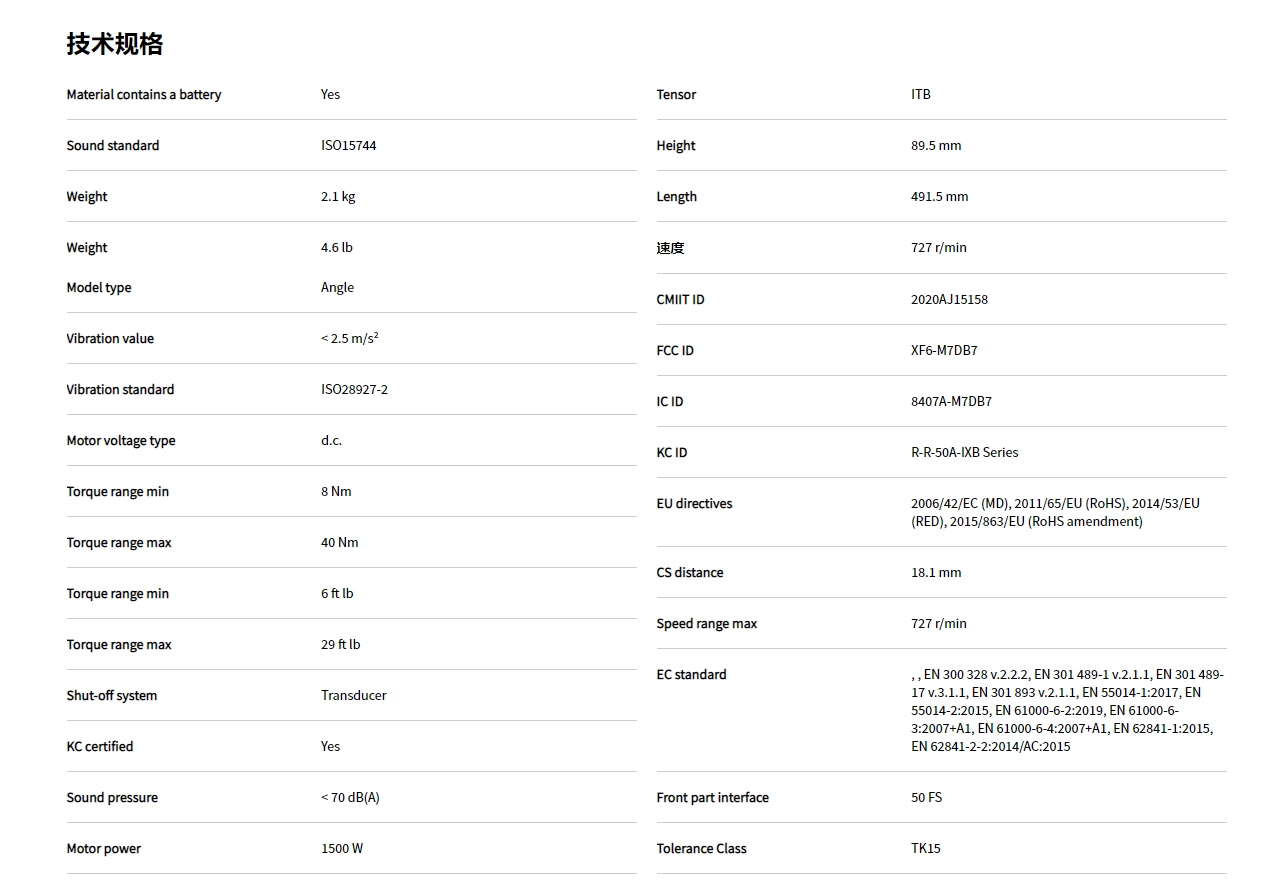The width and height of the screenshot is (1281, 881).
Task: Click the Sound standard value ISO15744
Action: click(x=348, y=146)
